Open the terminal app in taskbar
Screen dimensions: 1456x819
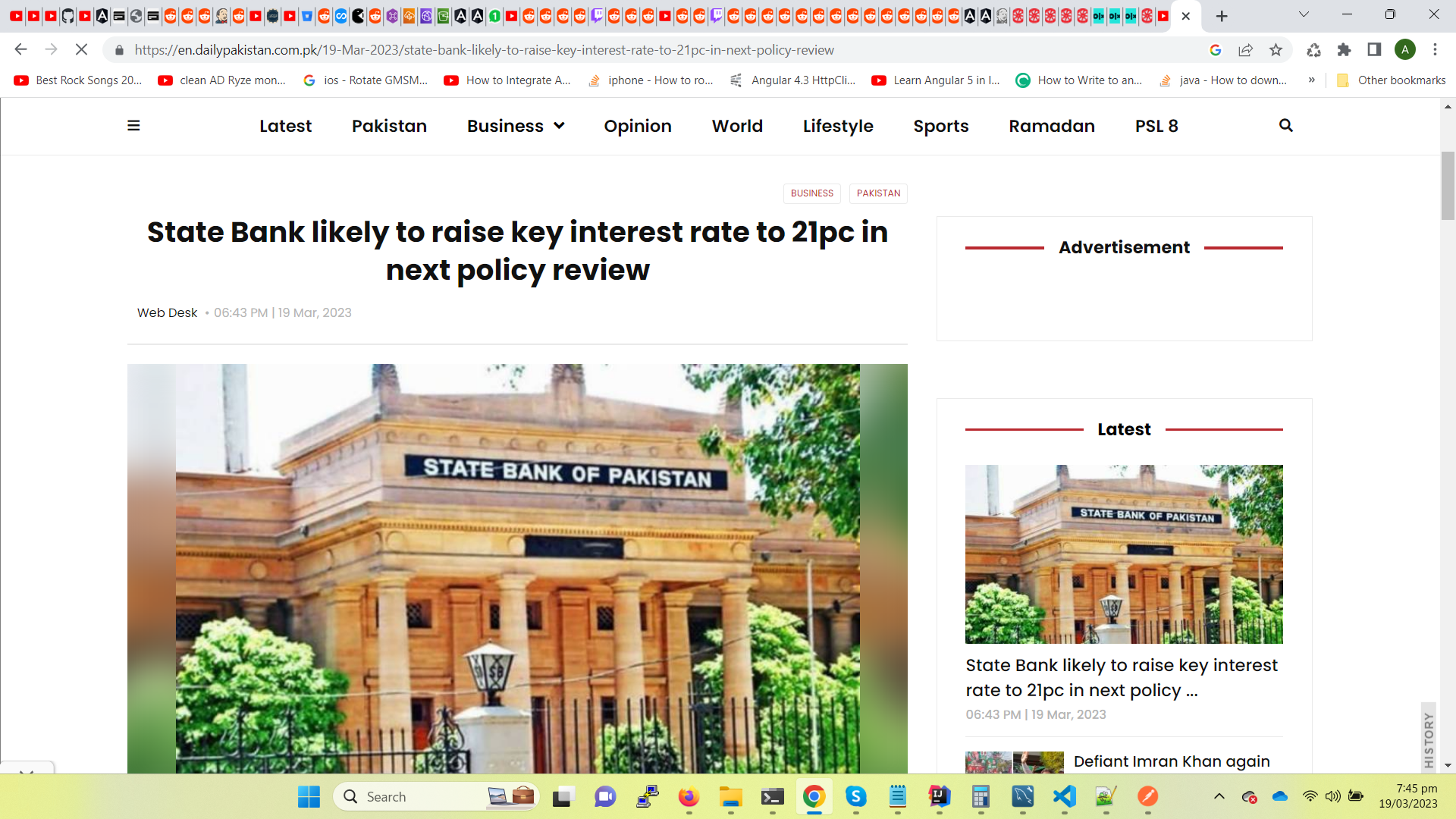click(772, 796)
